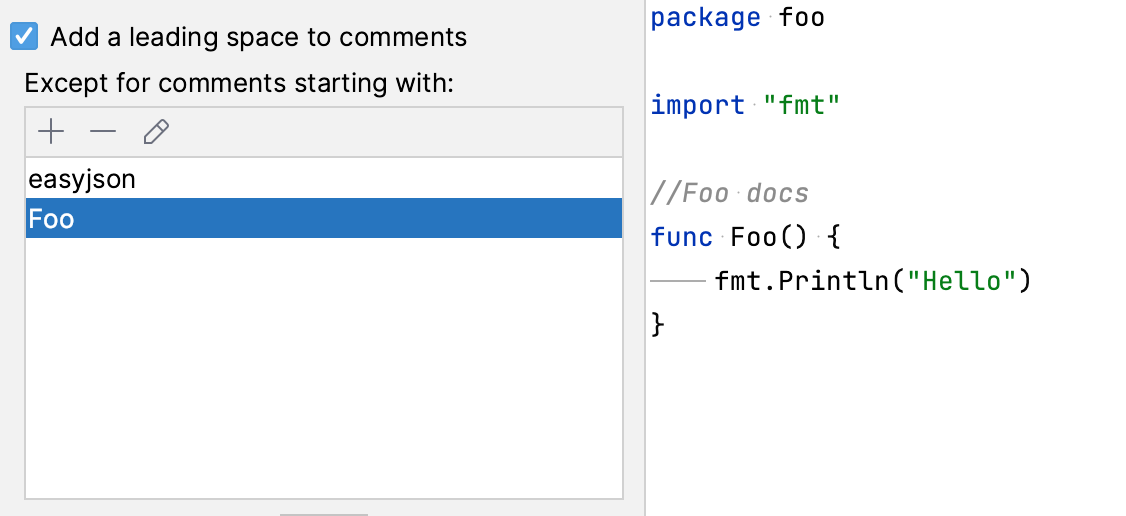Click the "Except for comments starting with:" label
Screen dimensions: 1126x516
tap(239, 83)
